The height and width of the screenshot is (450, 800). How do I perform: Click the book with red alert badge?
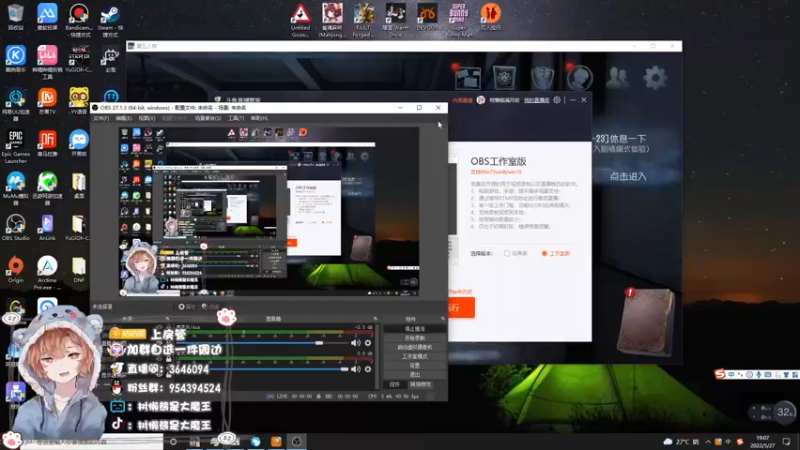click(646, 321)
